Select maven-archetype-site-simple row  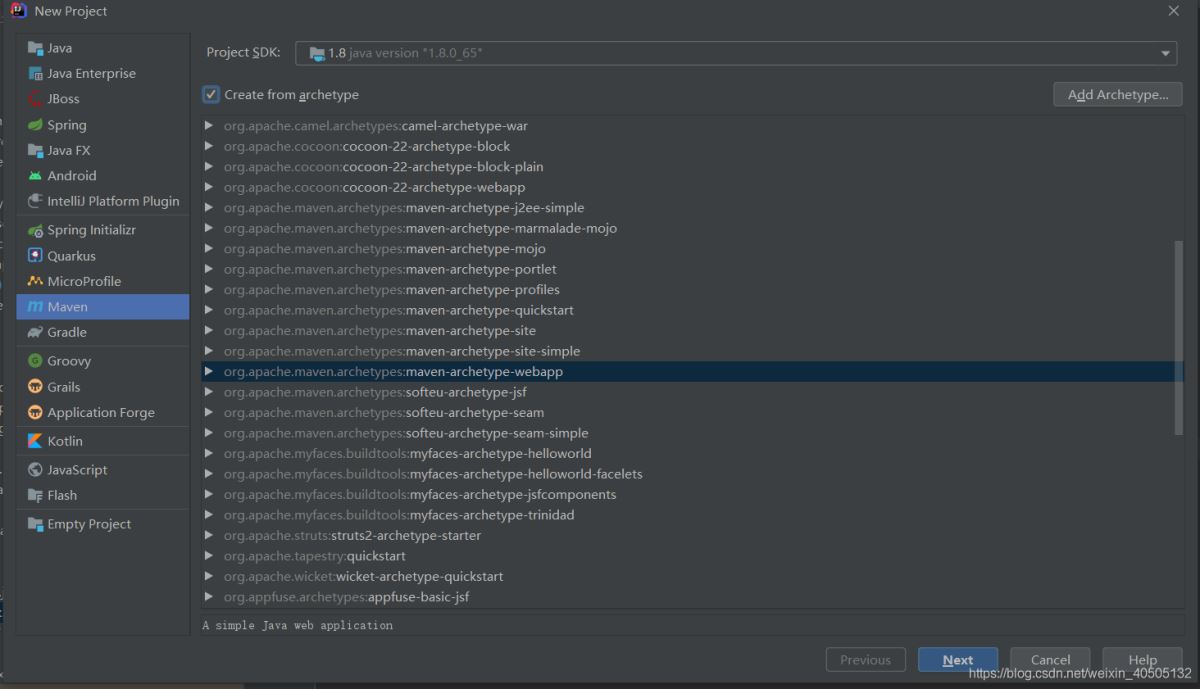click(x=692, y=351)
